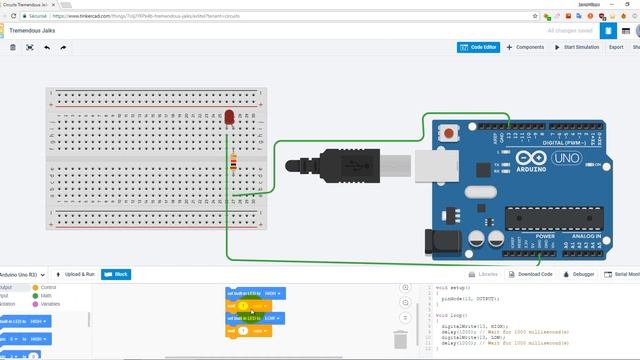Open Libraries
The width and height of the screenshot is (640, 360).
483,274
